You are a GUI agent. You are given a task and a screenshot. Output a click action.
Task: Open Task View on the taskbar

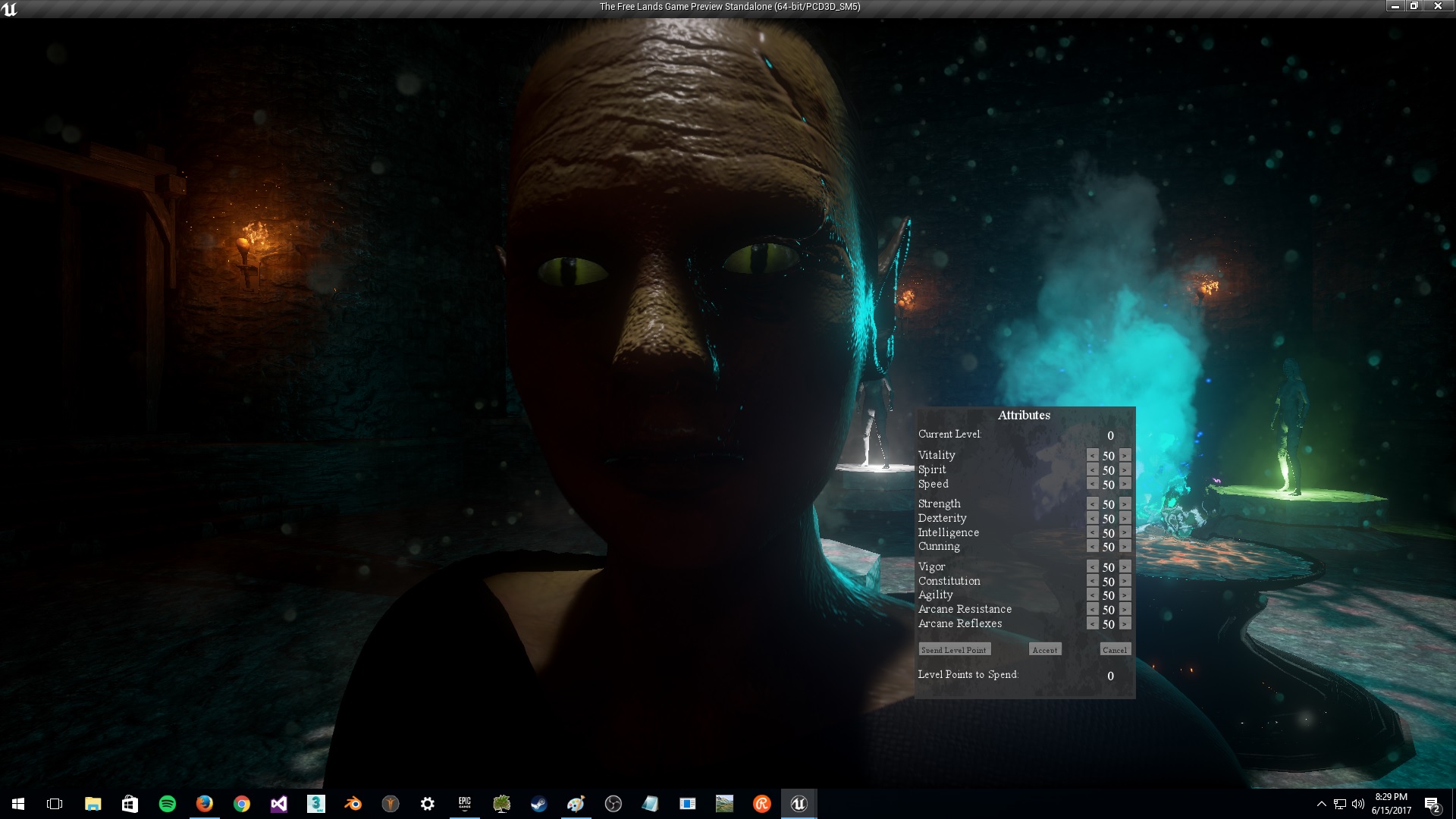(55, 804)
